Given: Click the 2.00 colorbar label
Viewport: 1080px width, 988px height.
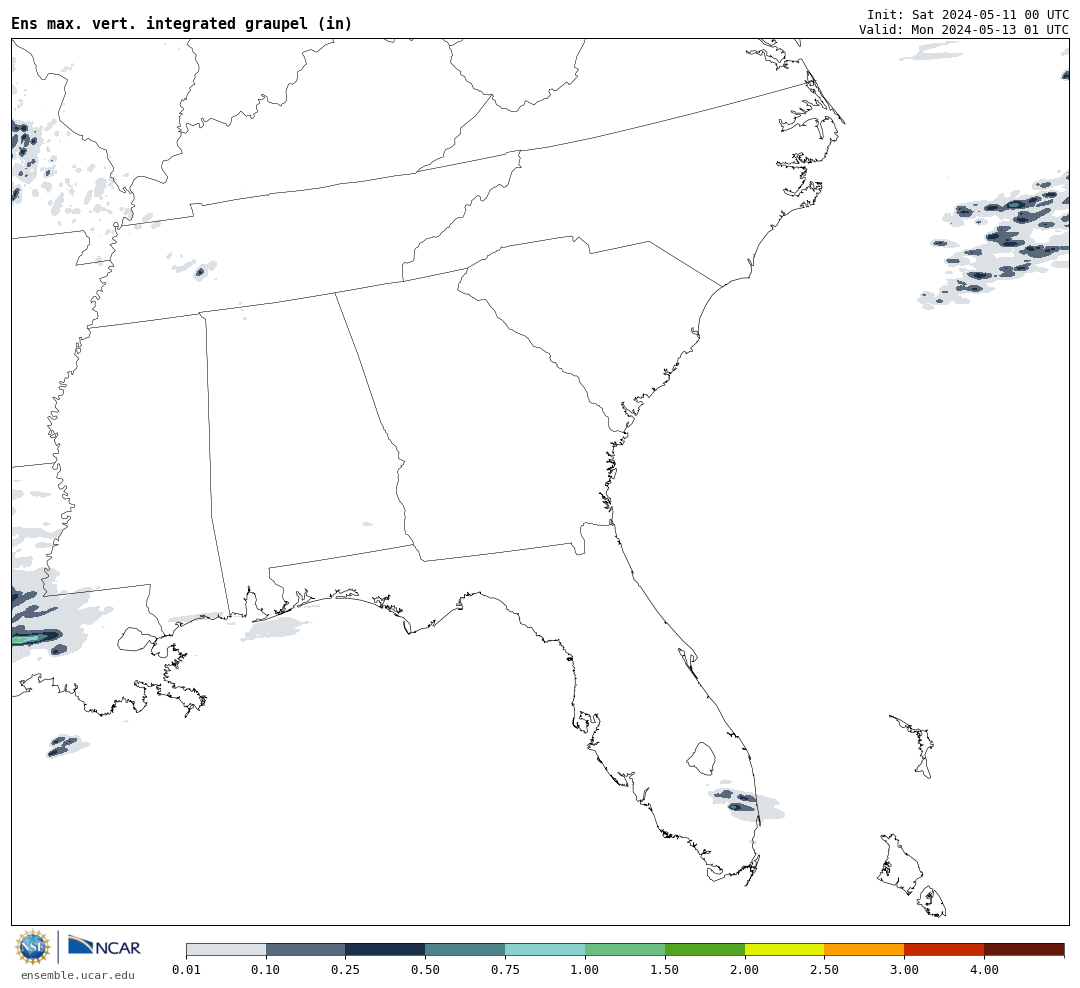Looking at the screenshot, I should click(745, 970).
